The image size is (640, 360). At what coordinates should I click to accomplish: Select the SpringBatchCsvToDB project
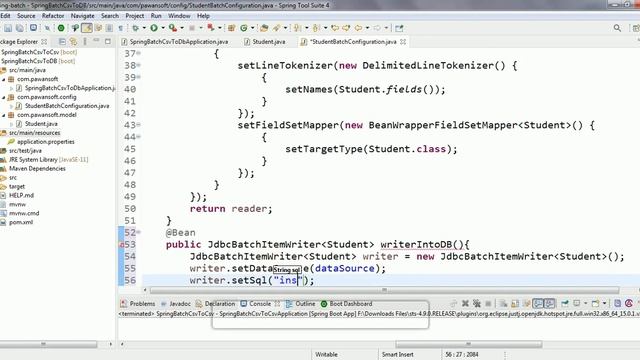pos(38,61)
